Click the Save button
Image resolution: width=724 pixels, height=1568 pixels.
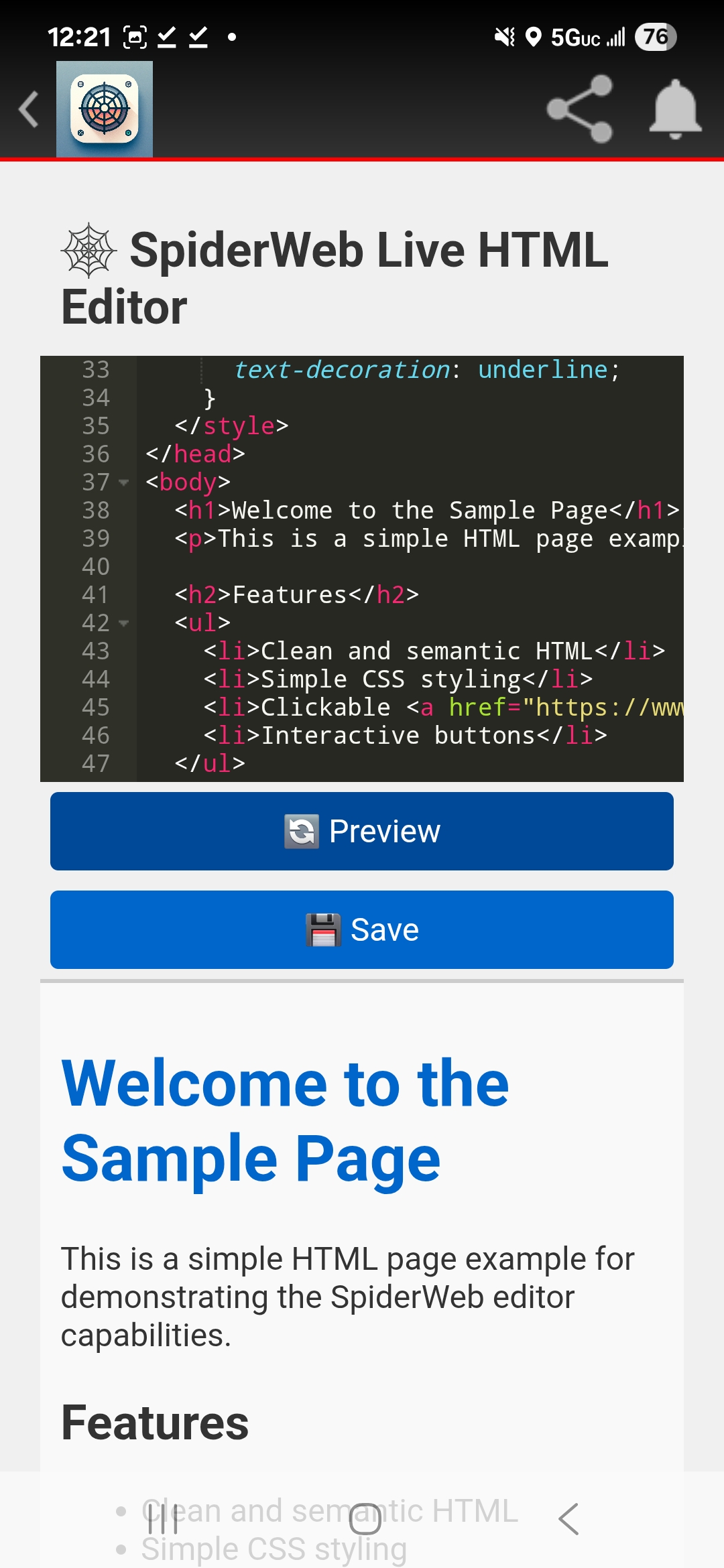(x=362, y=929)
